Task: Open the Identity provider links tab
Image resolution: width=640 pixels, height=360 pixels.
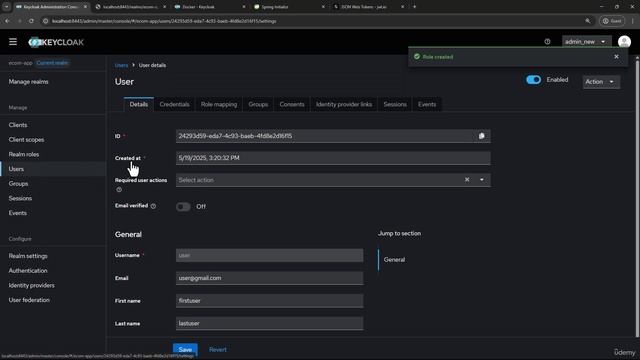Action: [344, 104]
